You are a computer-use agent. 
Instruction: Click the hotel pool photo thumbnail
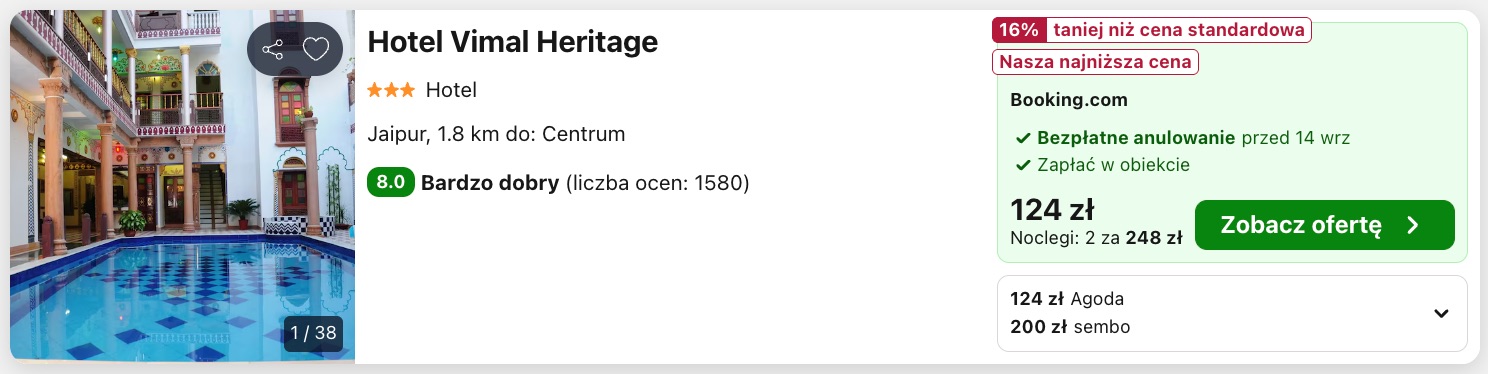183,187
